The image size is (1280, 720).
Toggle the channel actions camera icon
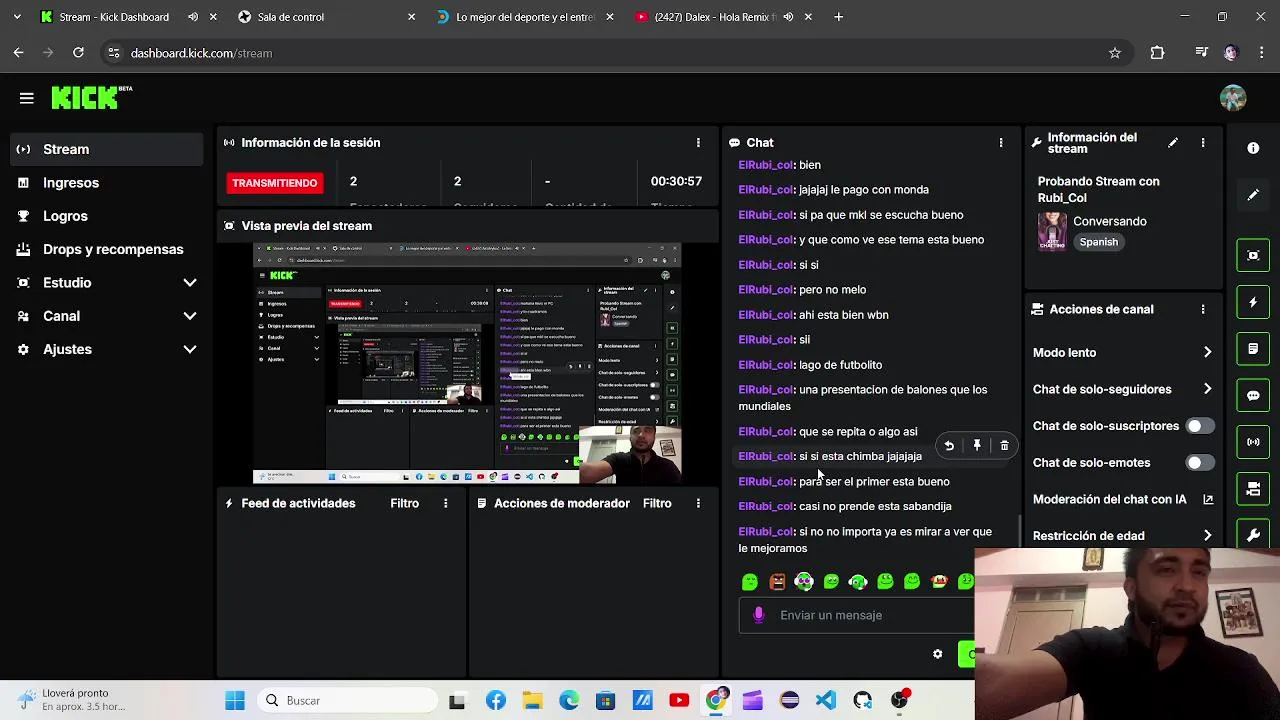click(1253, 489)
